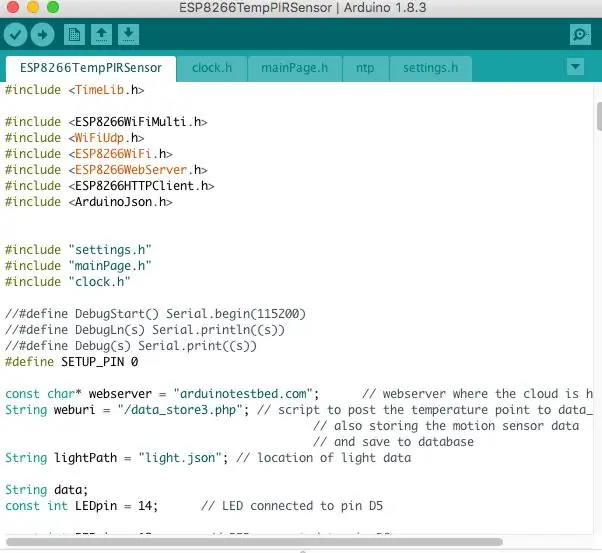This screenshot has width=602, height=553.
Task: Click the "const int LEDpin = 14;" code
Action: [x=82, y=506]
